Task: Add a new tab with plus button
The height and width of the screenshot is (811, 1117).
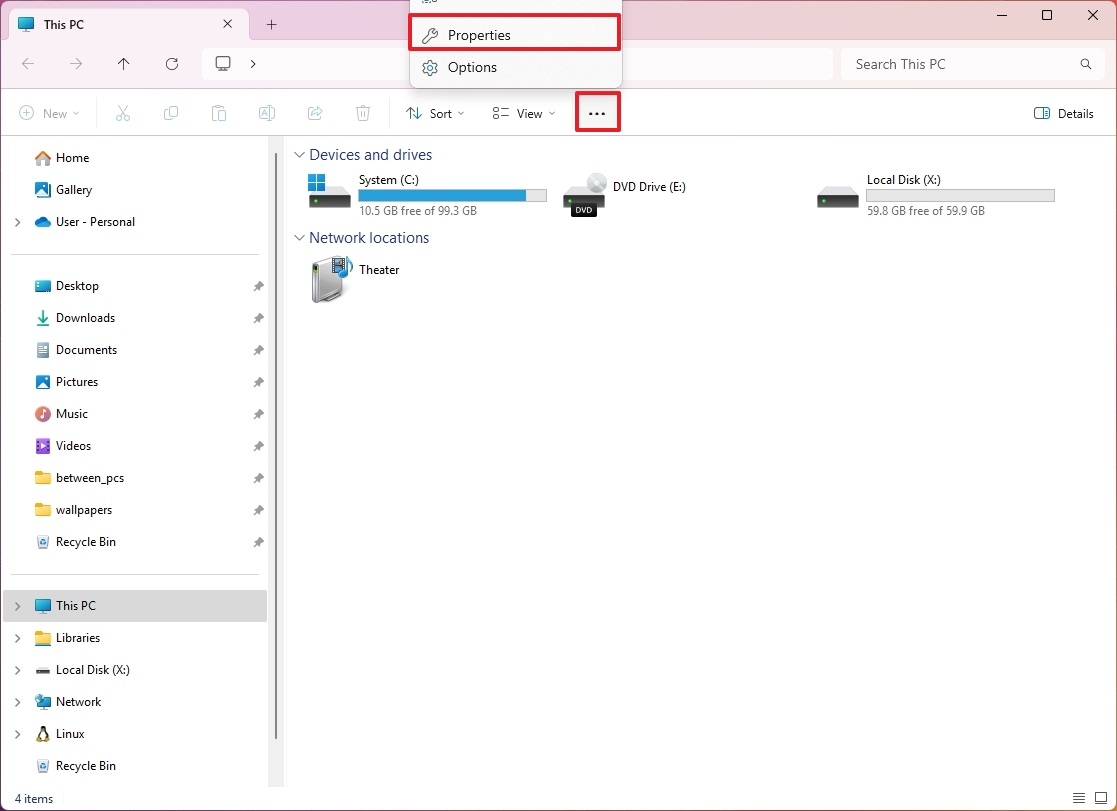Action: (x=271, y=25)
